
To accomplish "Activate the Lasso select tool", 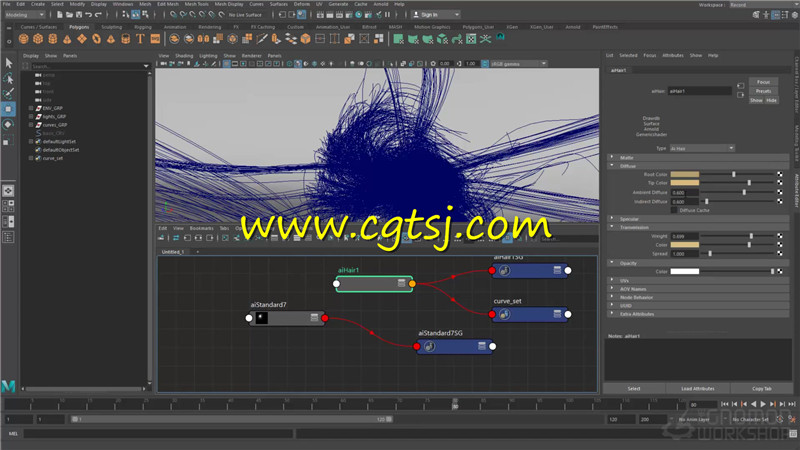I will (9, 78).
